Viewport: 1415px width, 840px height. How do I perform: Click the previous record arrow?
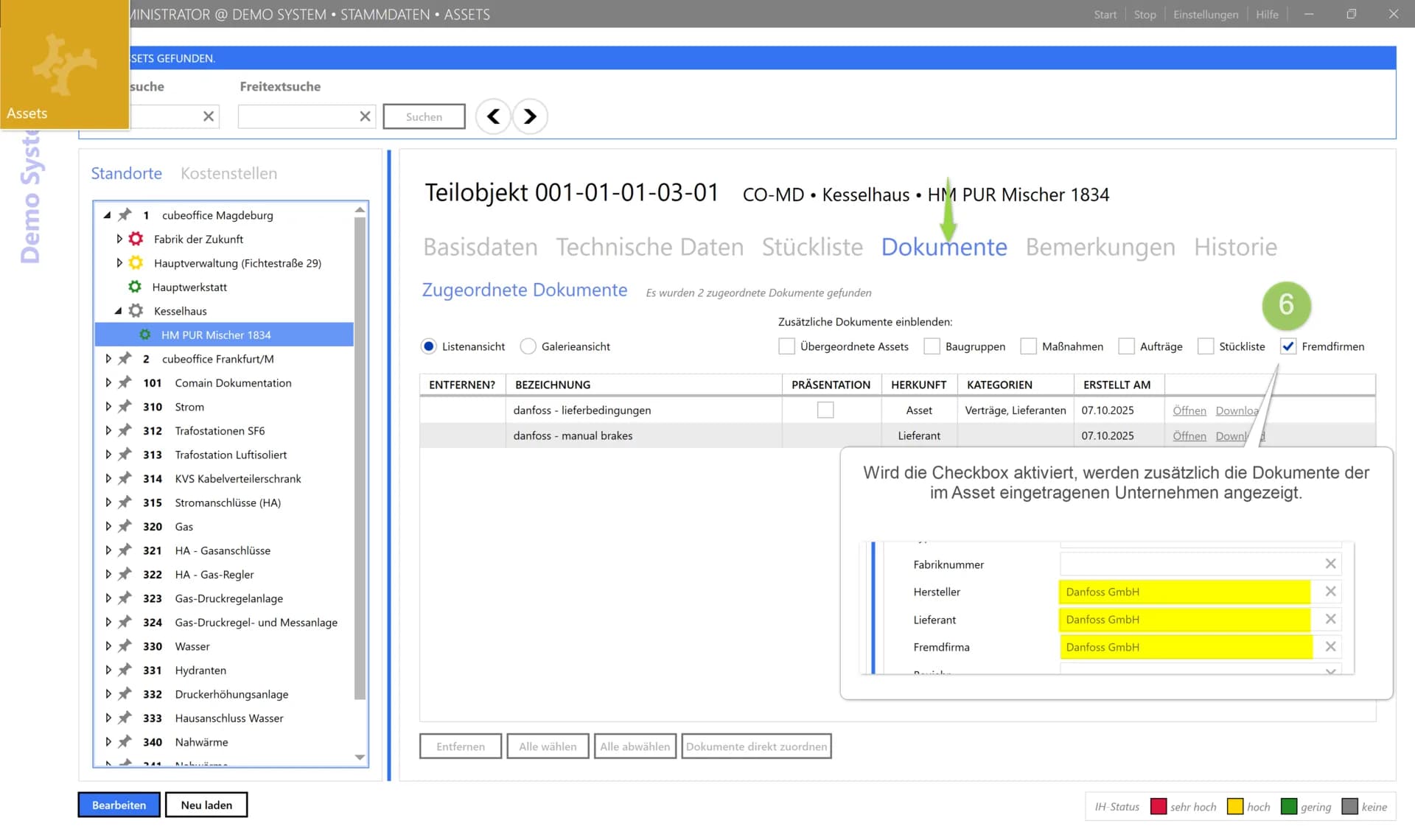(492, 116)
